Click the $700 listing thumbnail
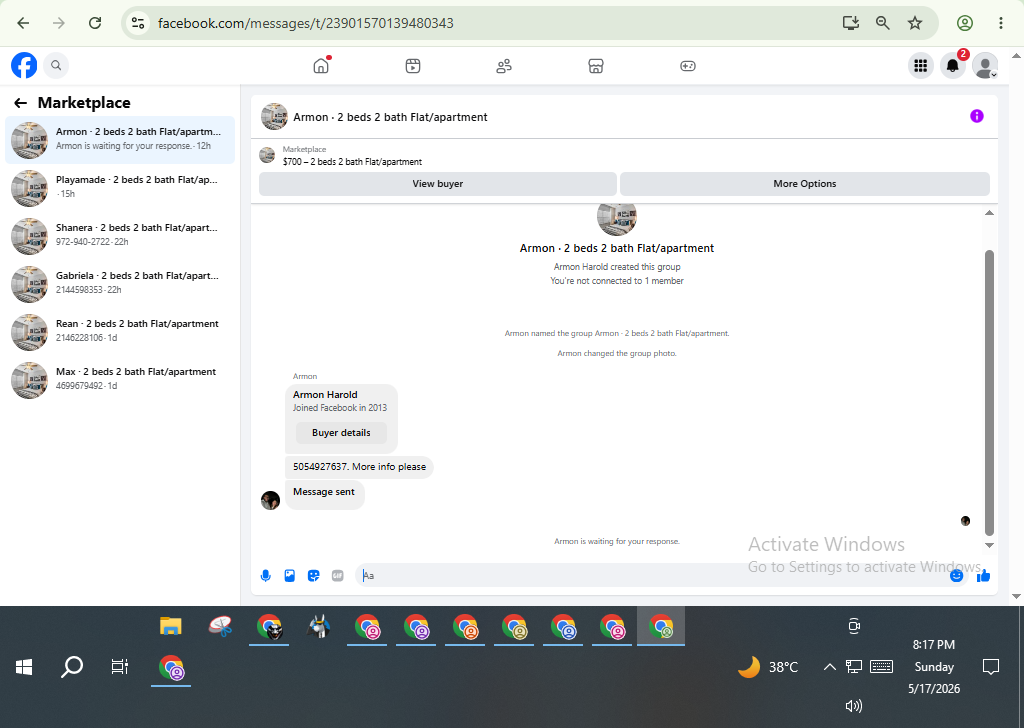The height and width of the screenshot is (728, 1024). [x=267, y=155]
